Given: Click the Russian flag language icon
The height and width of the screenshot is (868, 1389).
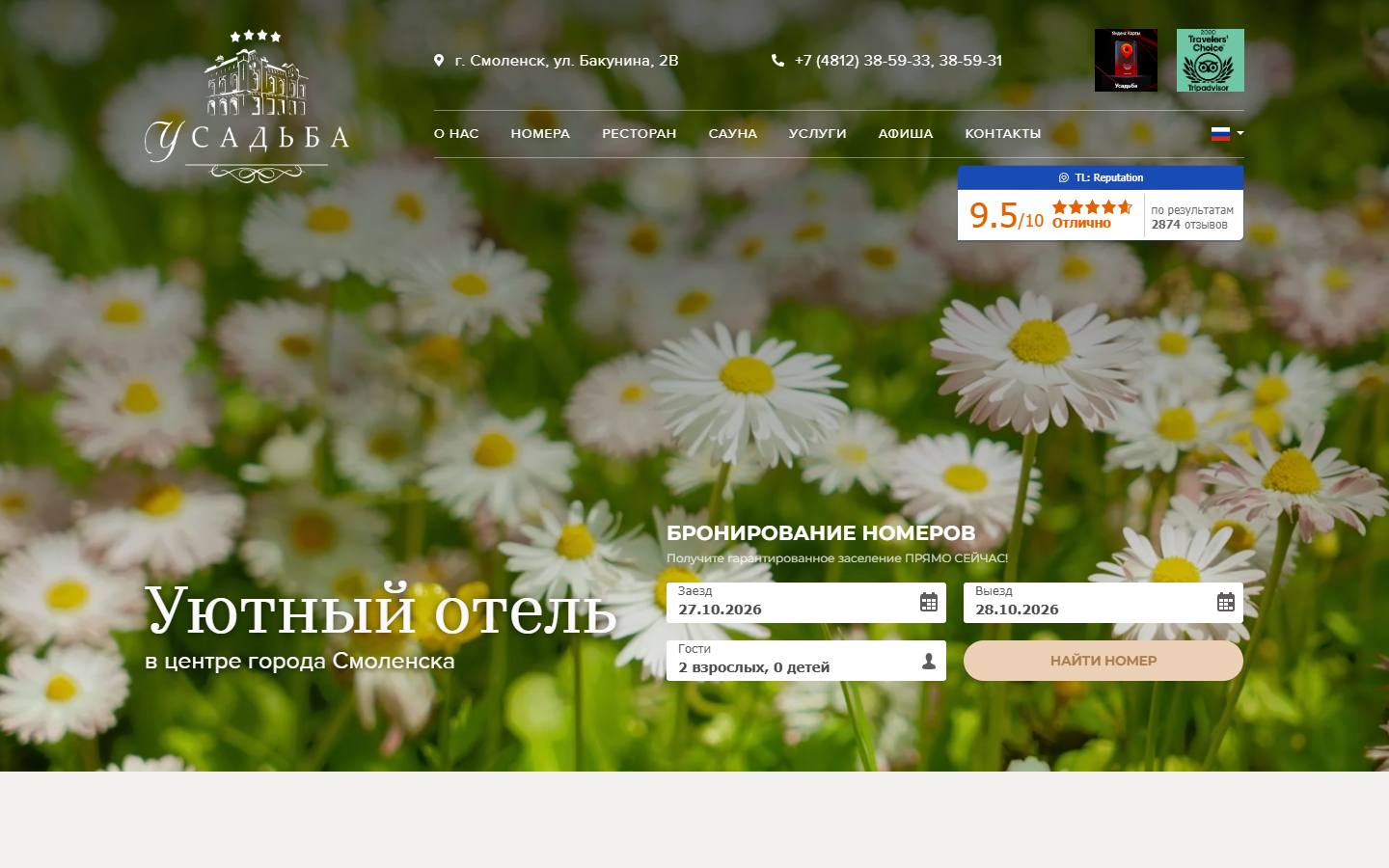Looking at the screenshot, I should pyautogui.click(x=1220, y=134).
